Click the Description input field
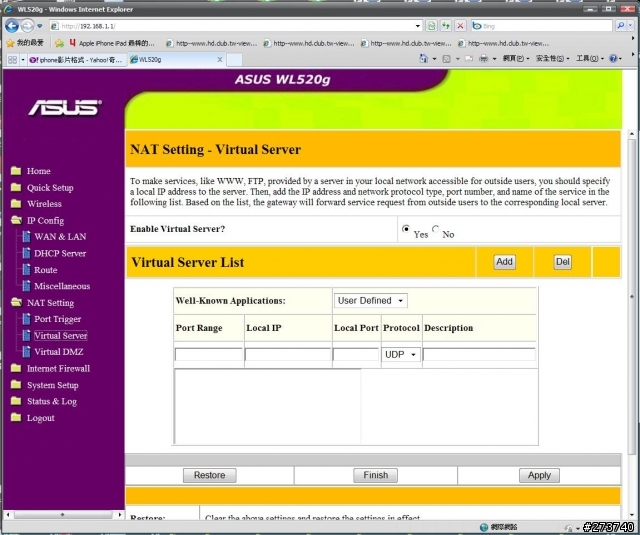640x535 pixels. tap(479, 355)
